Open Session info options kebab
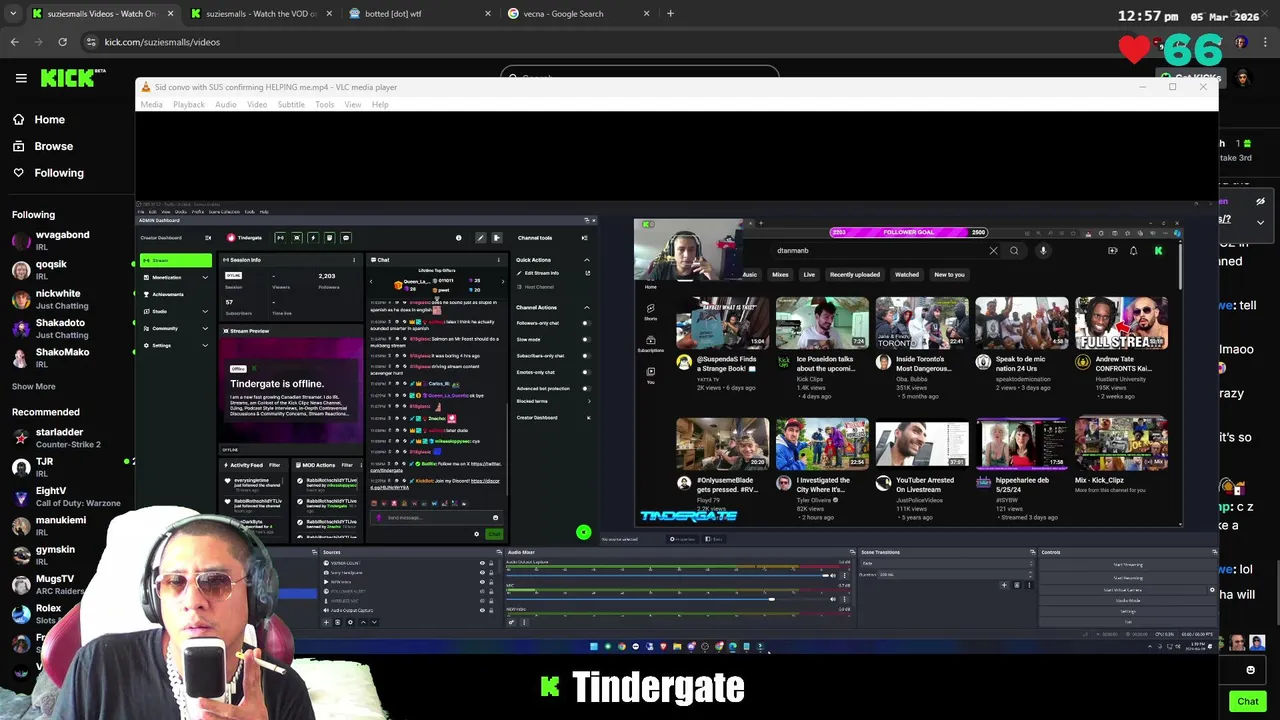 (353, 260)
